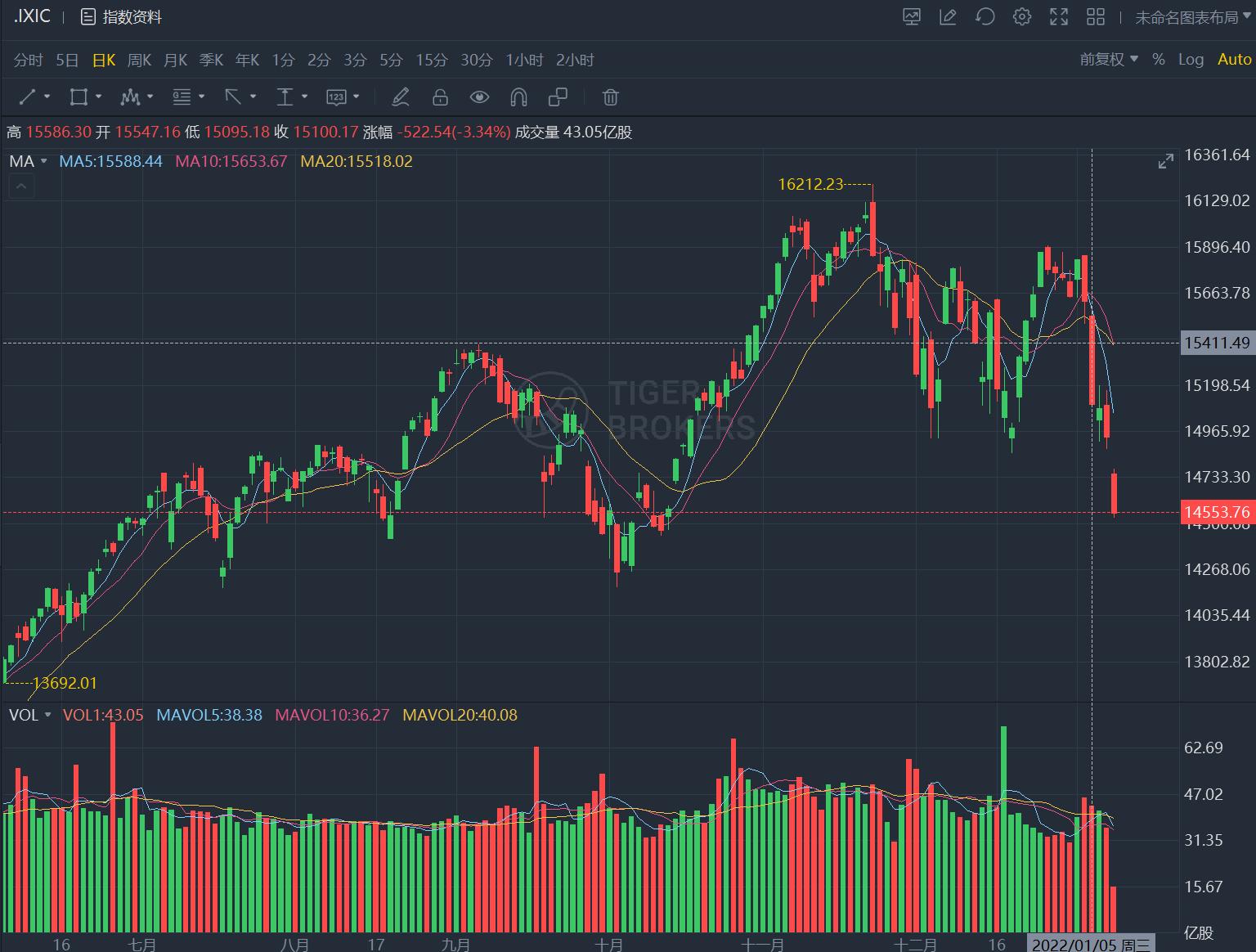Select the 2分 two-minute interval

point(319,60)
